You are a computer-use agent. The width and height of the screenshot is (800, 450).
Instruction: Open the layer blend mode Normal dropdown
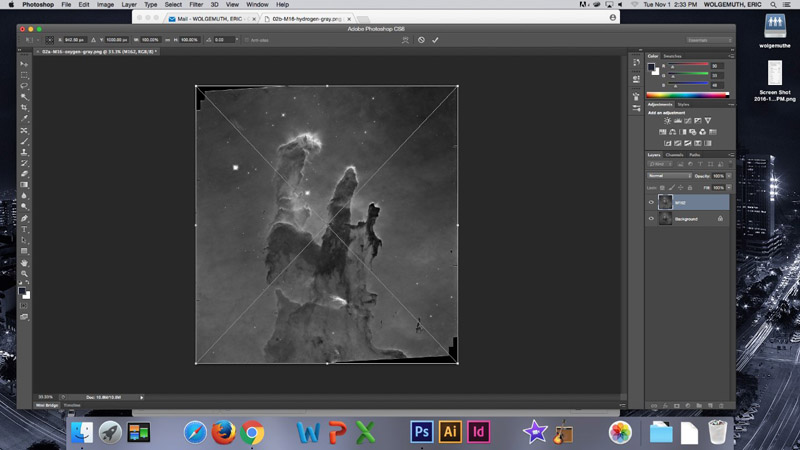[x=668, y=176]
